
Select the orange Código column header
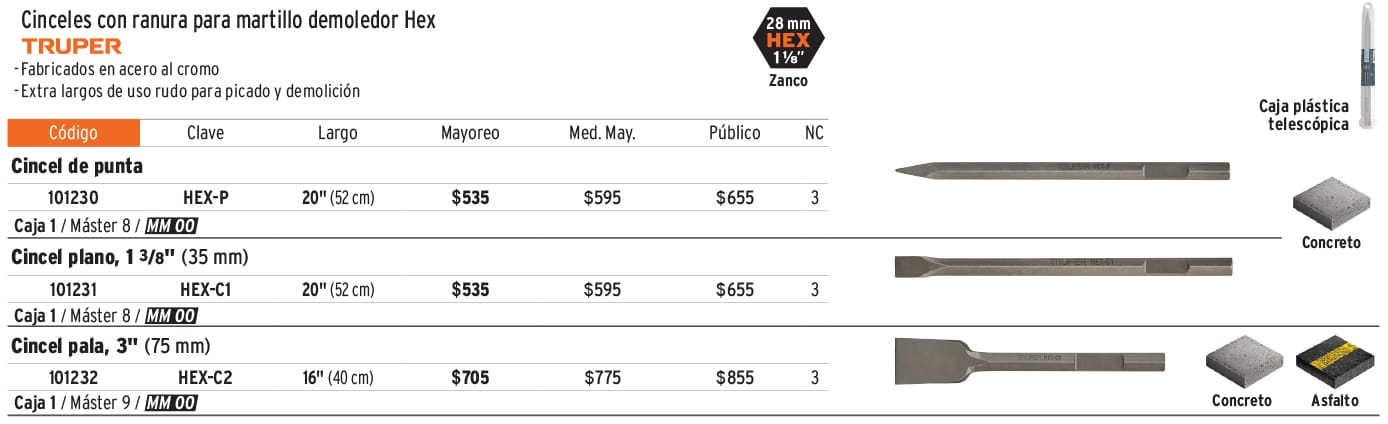coord(74,133)
